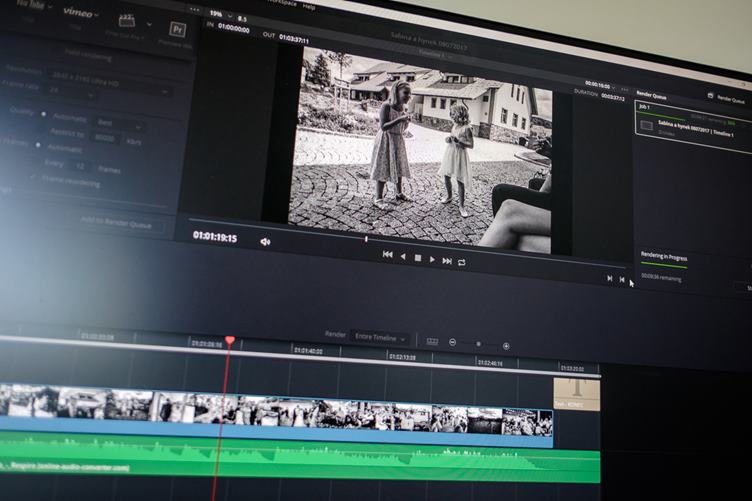
Task: Select the green audio track clip
Action: pos(300,456)
